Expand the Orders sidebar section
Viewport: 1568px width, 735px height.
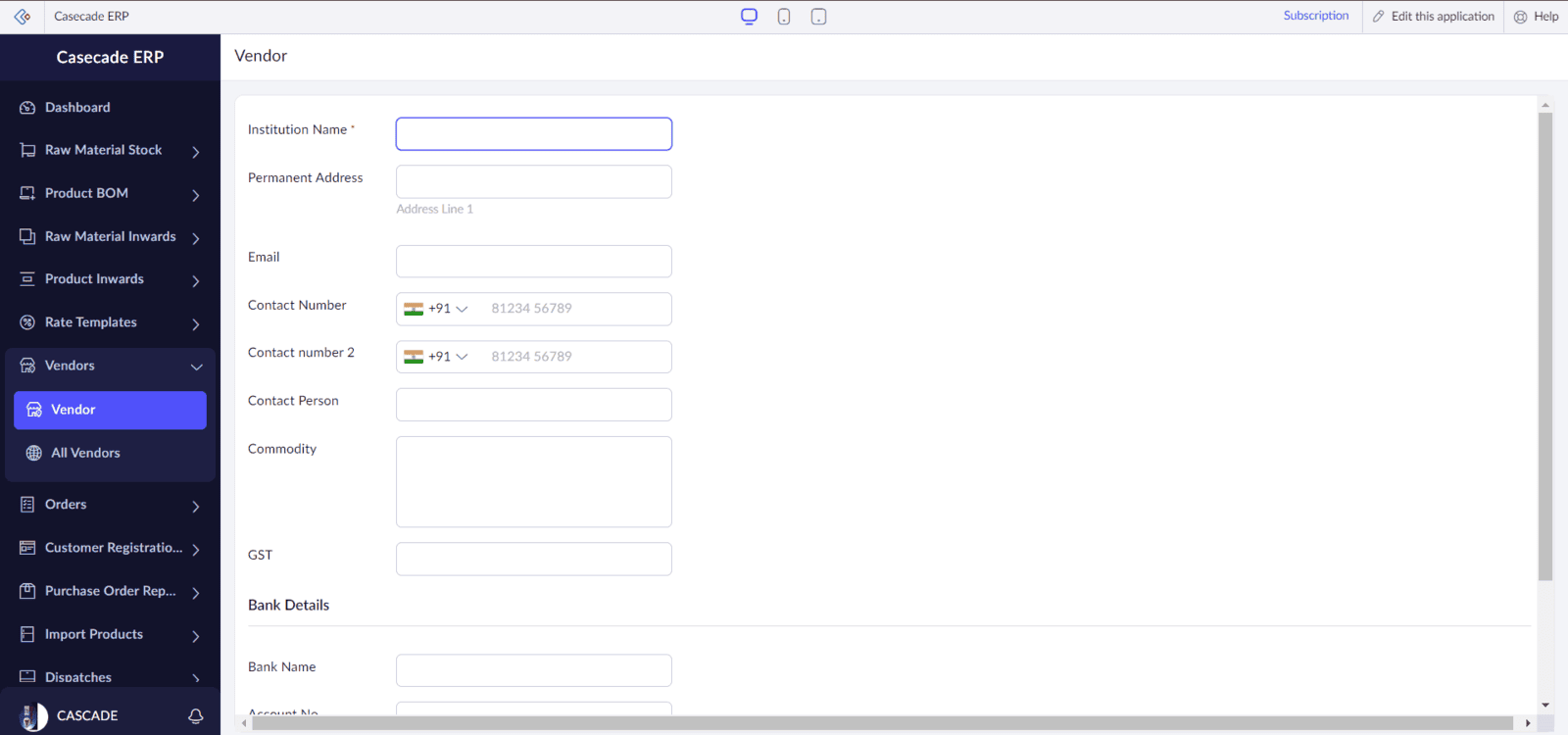tap(196, 507)
